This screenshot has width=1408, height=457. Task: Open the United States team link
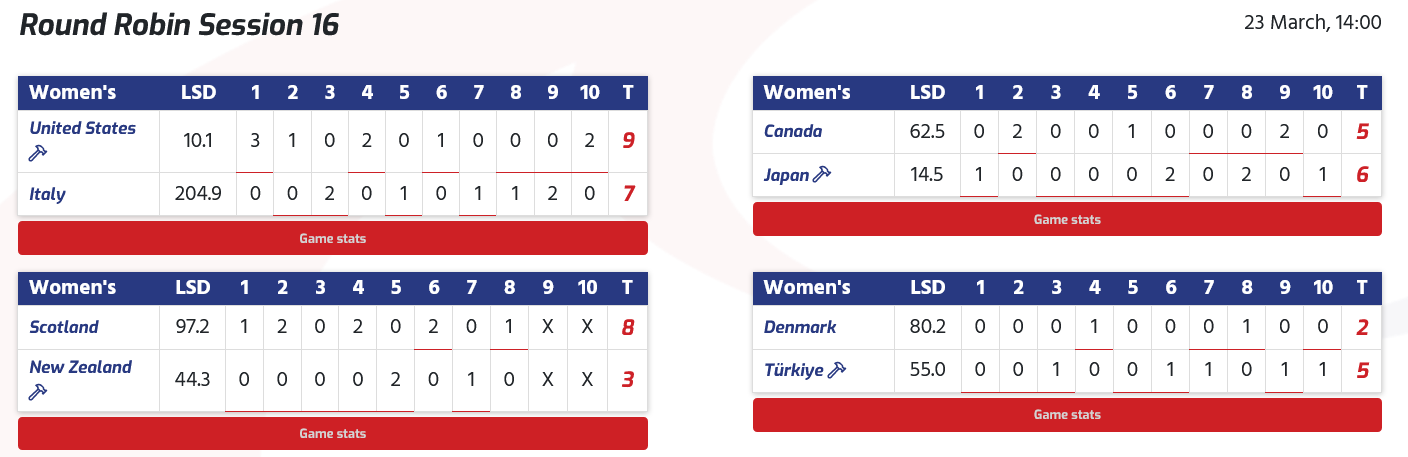tap(82, 128)
